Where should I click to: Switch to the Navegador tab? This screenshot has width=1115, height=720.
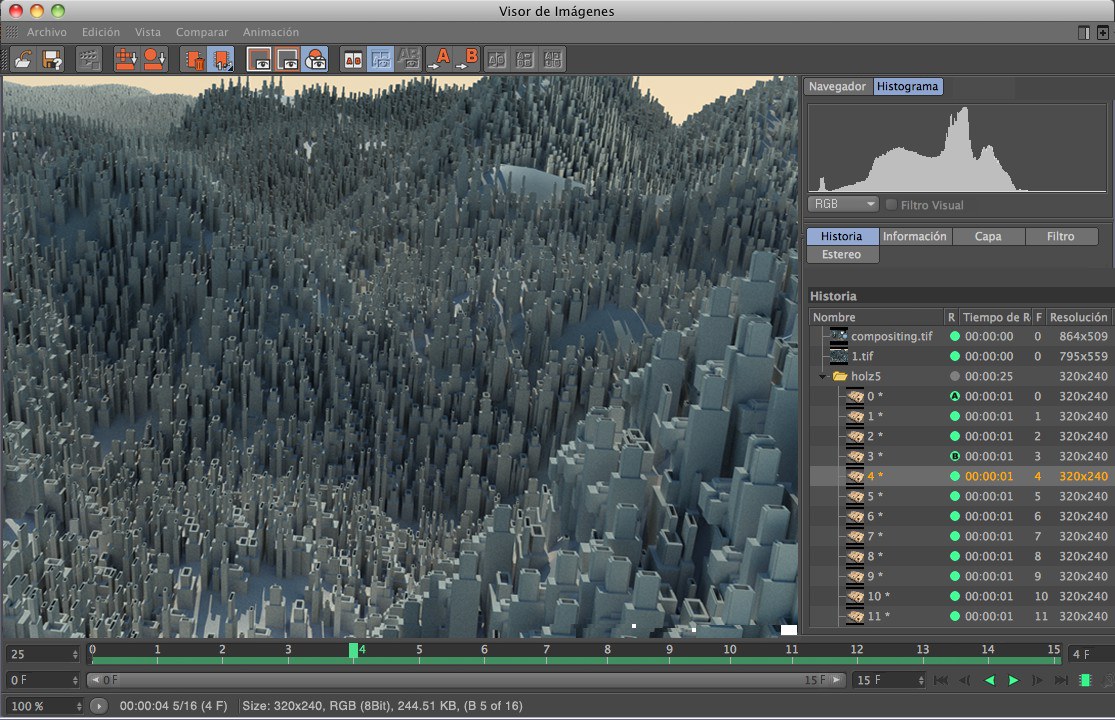pyautogui.click(x=837, y=87)
